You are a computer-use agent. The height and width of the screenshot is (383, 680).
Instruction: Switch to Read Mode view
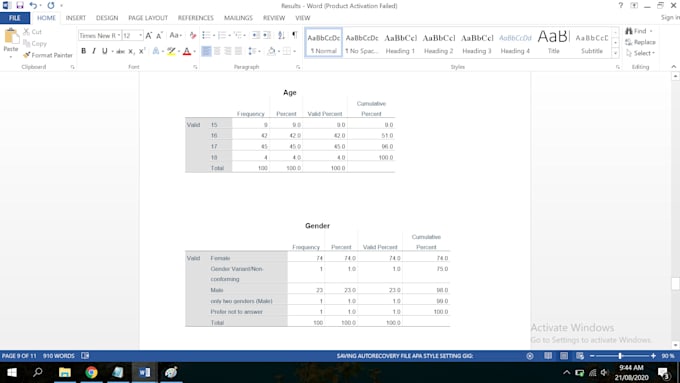tap(548, 356)
